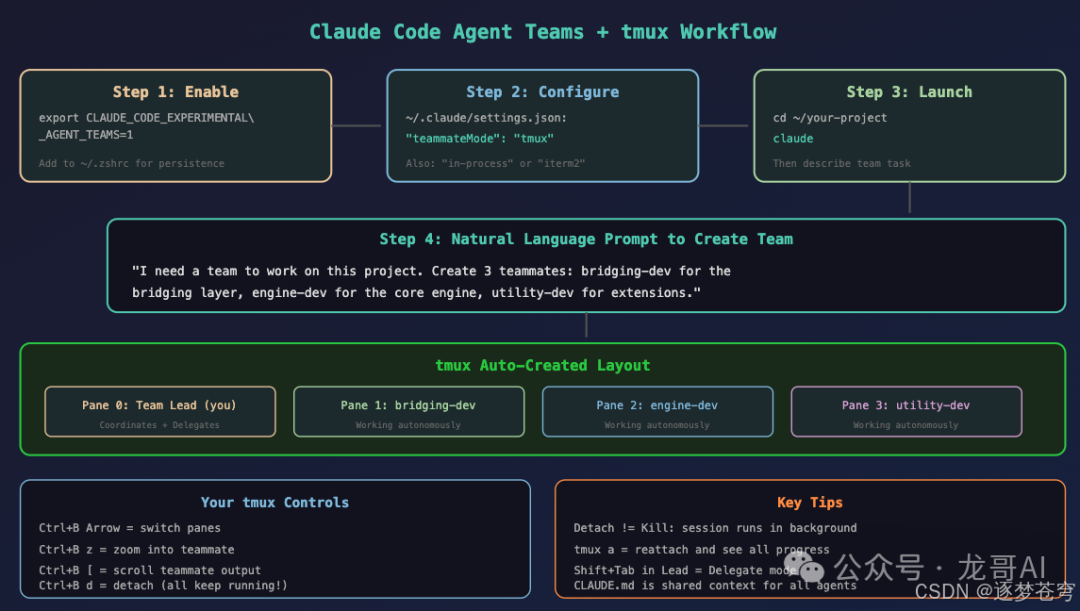This screenshot has width=1080, height=611.
Task: Click the "Detach != Kill: session runs in background" tip
Action: [716, 528]
